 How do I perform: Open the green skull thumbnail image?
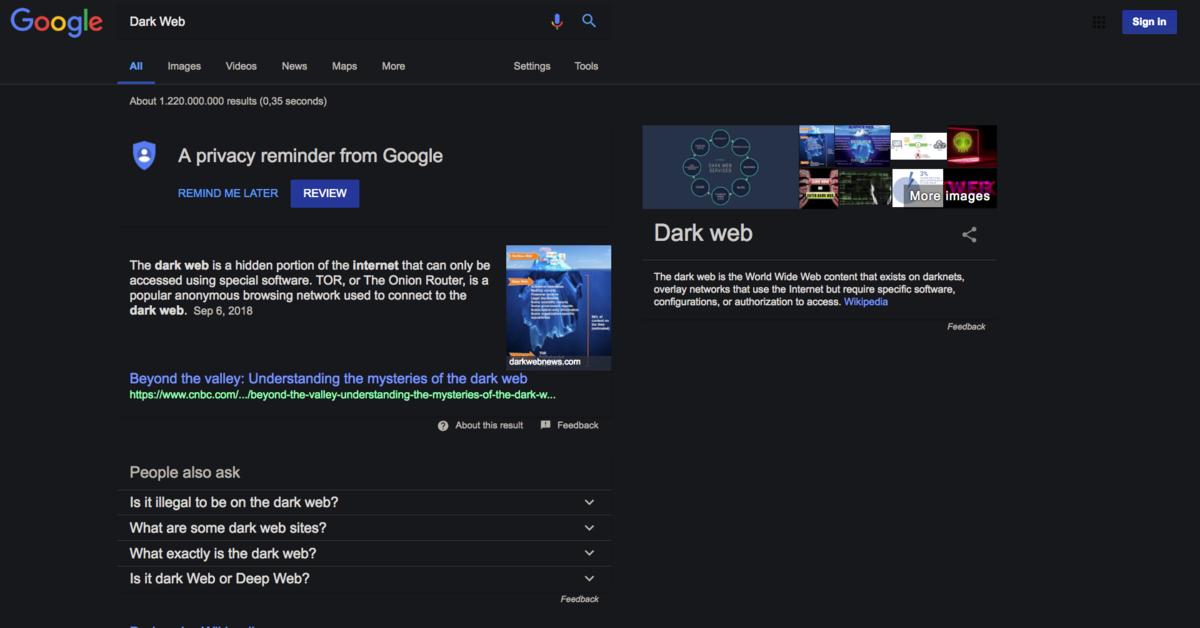972,146
